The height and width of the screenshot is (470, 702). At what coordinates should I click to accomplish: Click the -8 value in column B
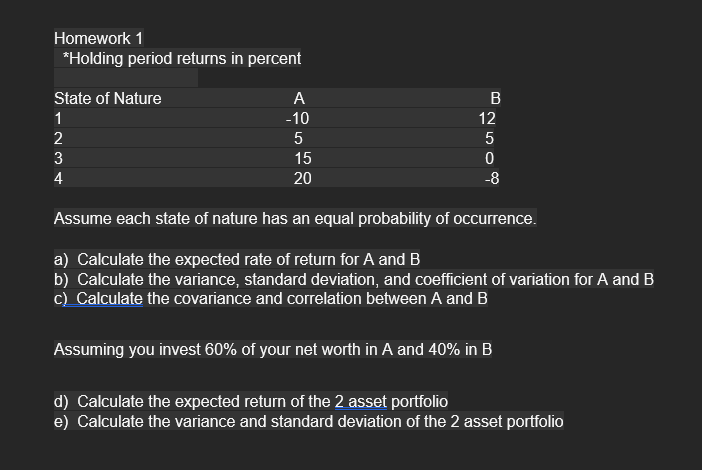point(490,178)
